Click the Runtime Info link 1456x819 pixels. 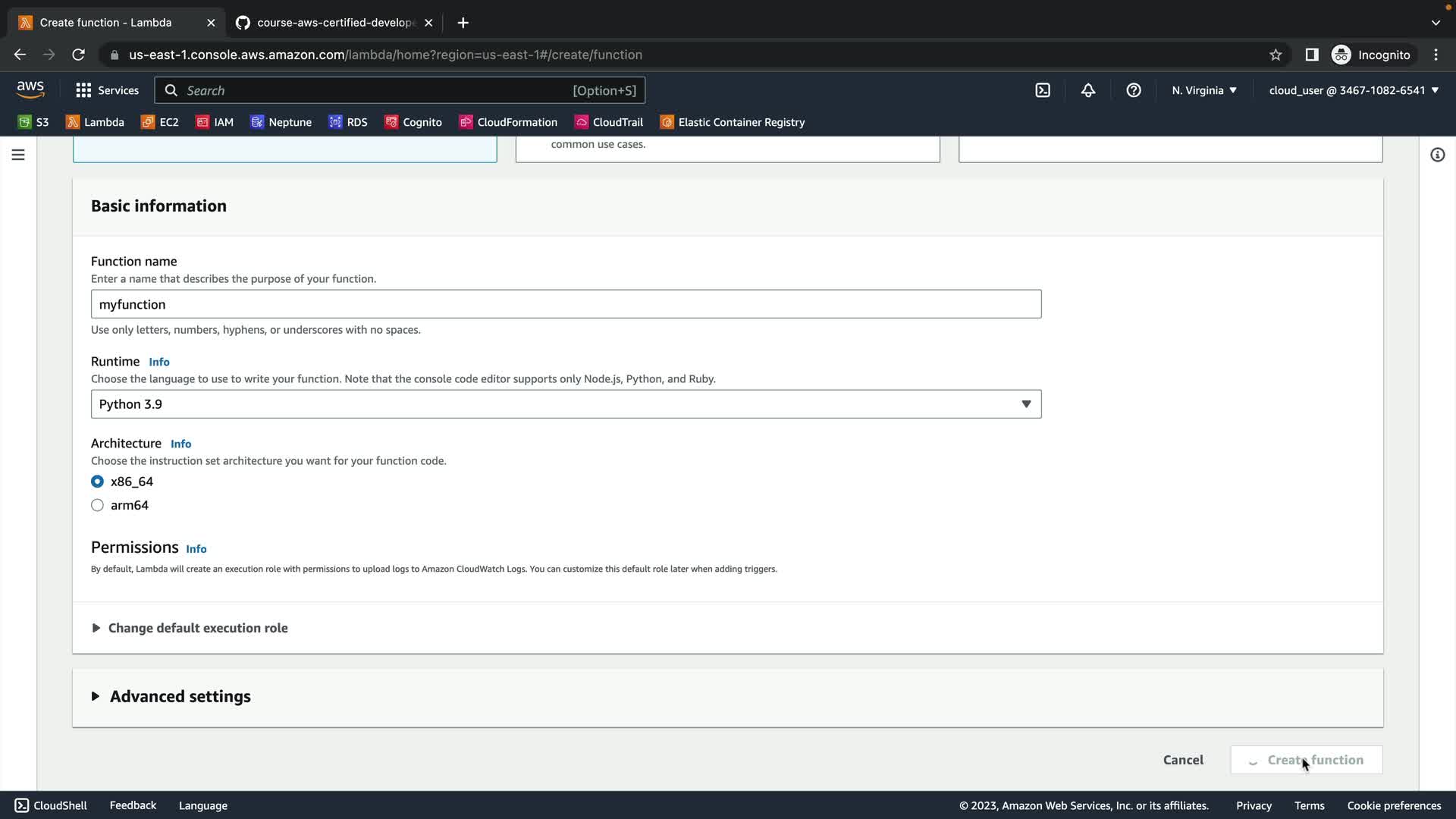point(158,362)
